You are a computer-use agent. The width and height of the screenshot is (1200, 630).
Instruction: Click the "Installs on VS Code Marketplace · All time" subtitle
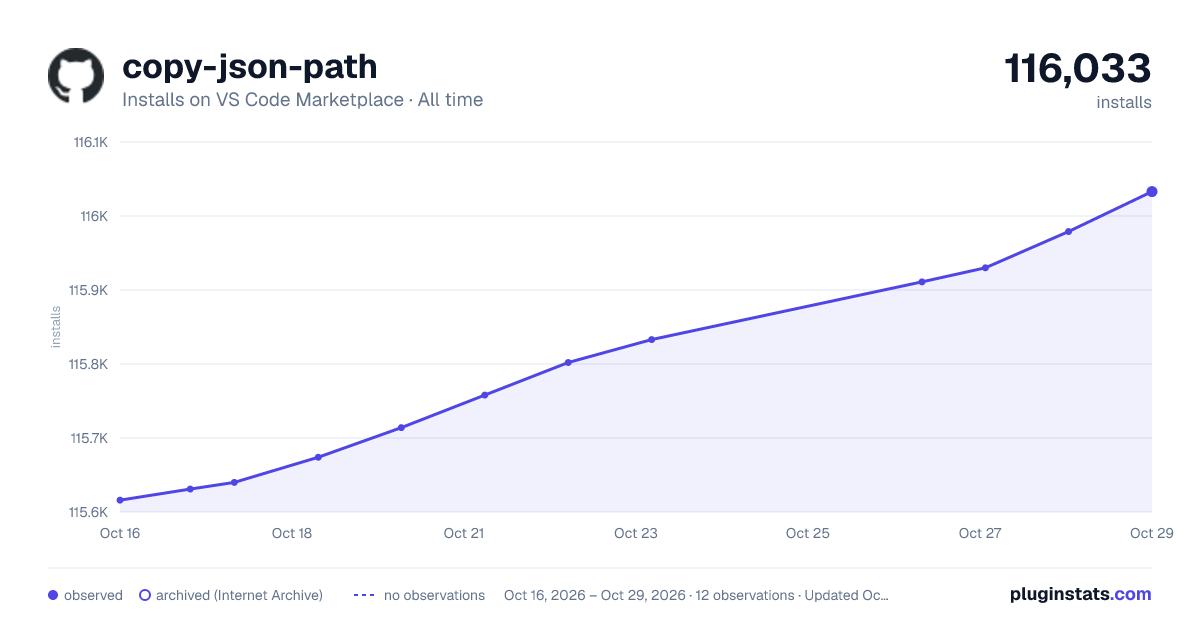click(302, 100)
